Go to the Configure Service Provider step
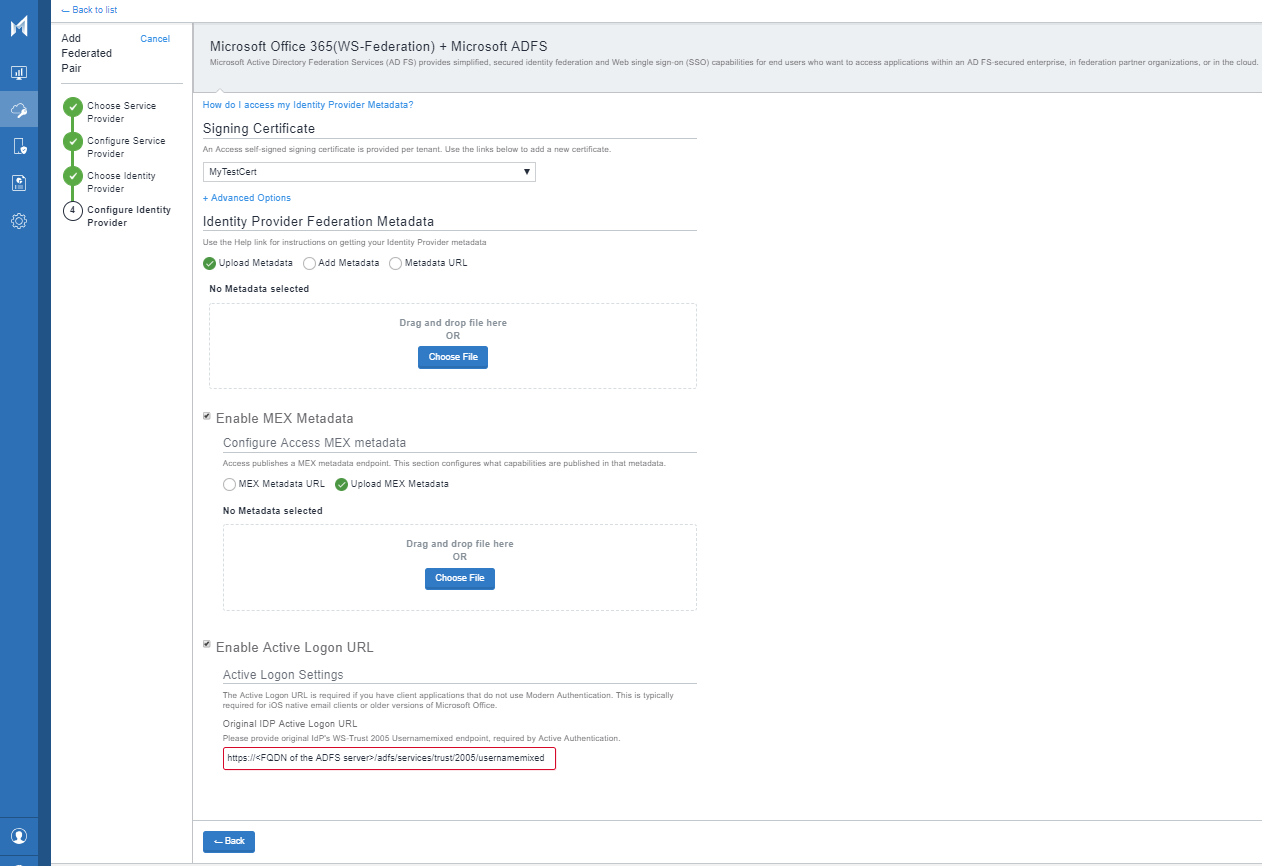The height and width of the screenshot is (866, 1262). (126, 147)
